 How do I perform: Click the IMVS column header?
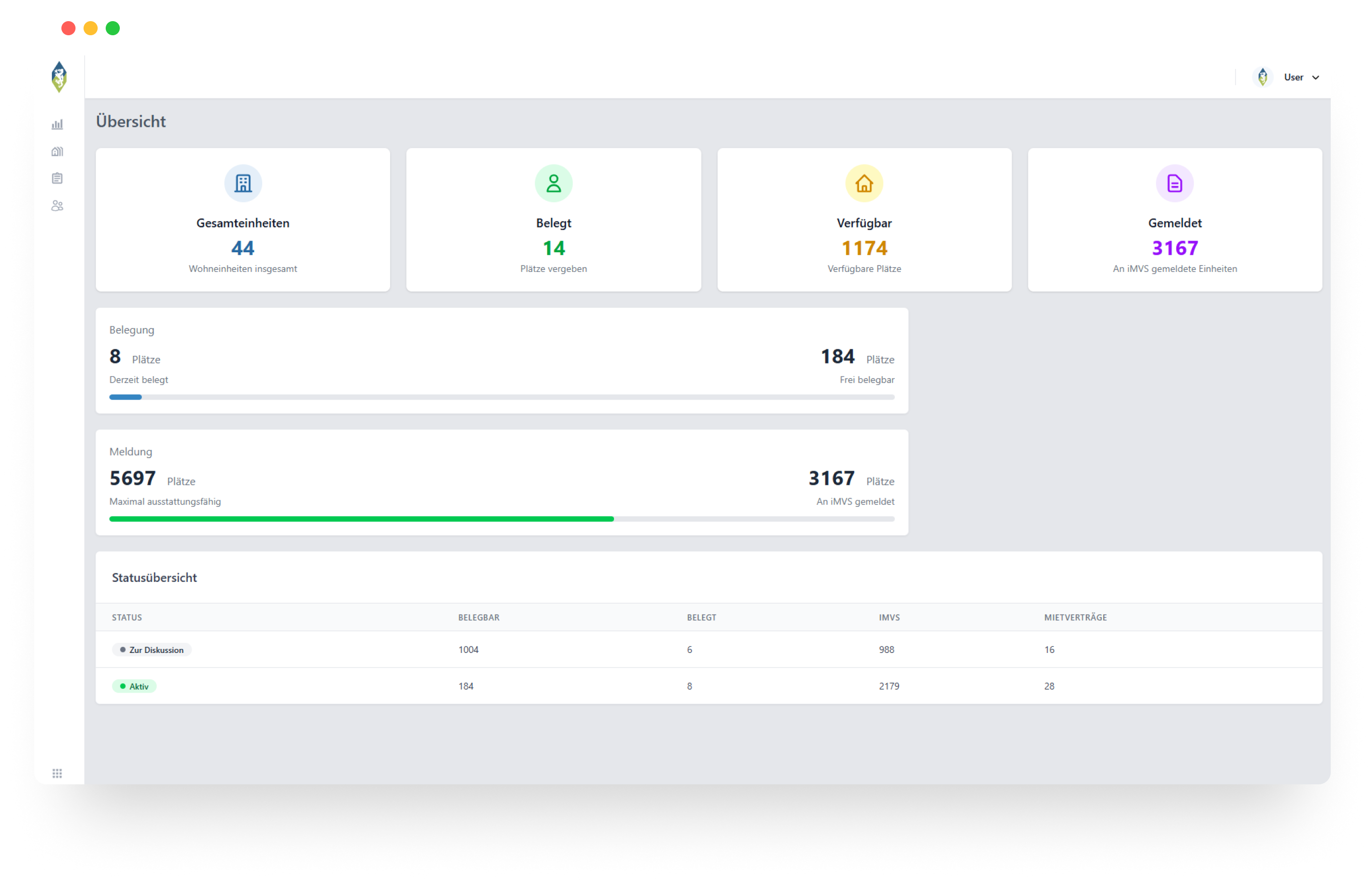tap(889, 617)
